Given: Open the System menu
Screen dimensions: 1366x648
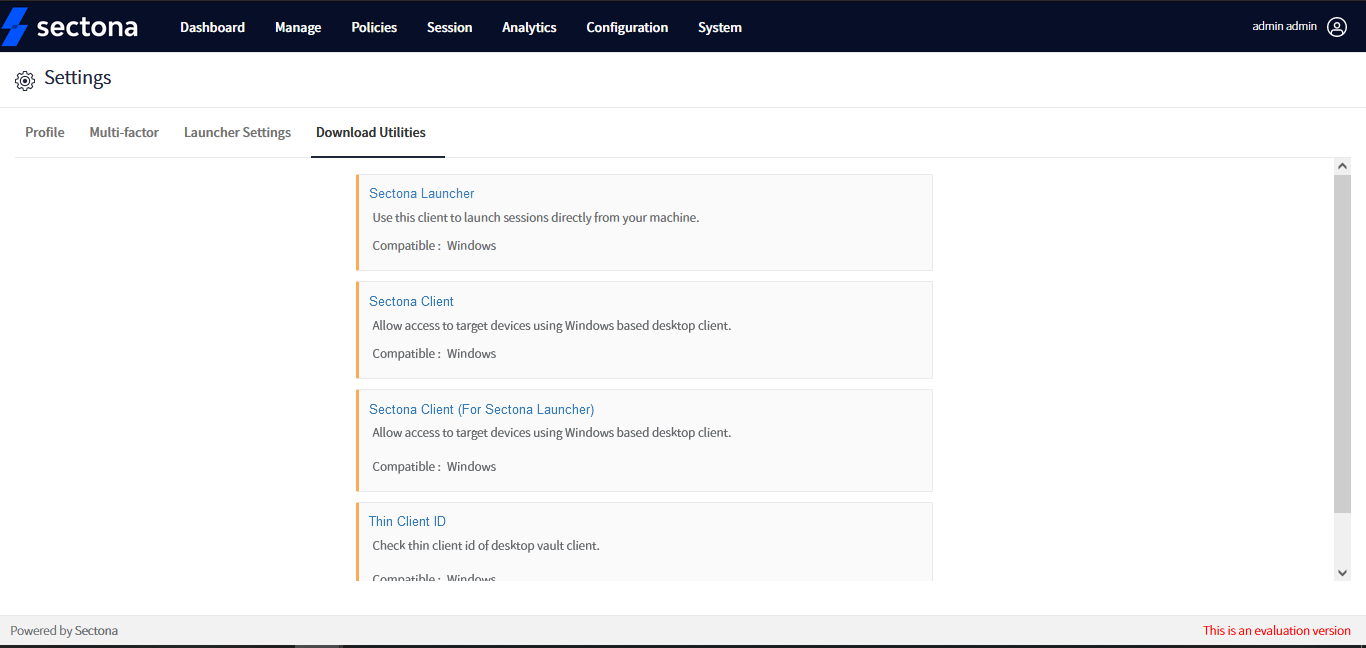Looking at the screenshot, I should (719, 27).
